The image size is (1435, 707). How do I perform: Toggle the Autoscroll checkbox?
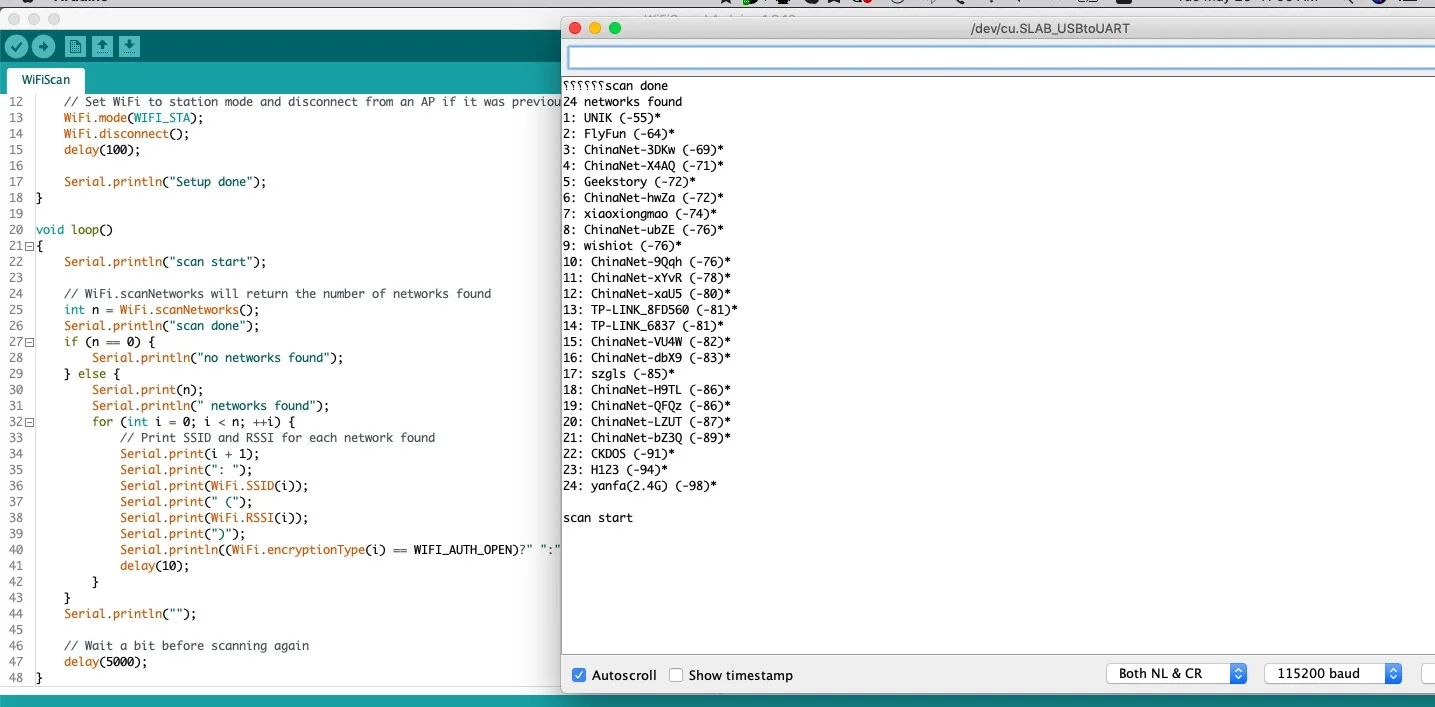pyautogui.click(x=578, y=675)
